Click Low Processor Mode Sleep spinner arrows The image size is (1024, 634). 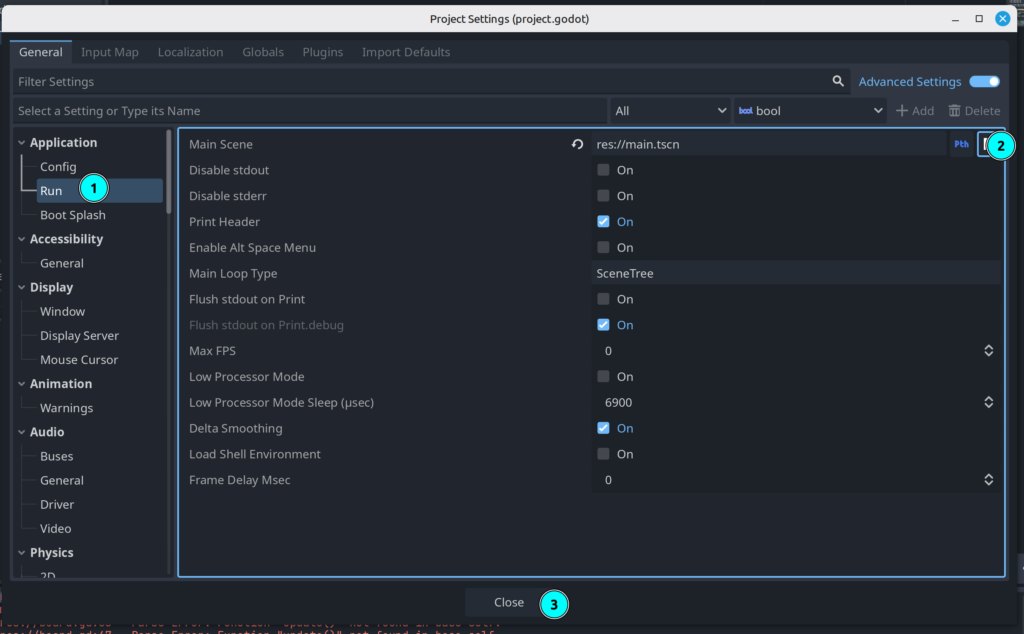pyautogui.click(x=988, y=403)
